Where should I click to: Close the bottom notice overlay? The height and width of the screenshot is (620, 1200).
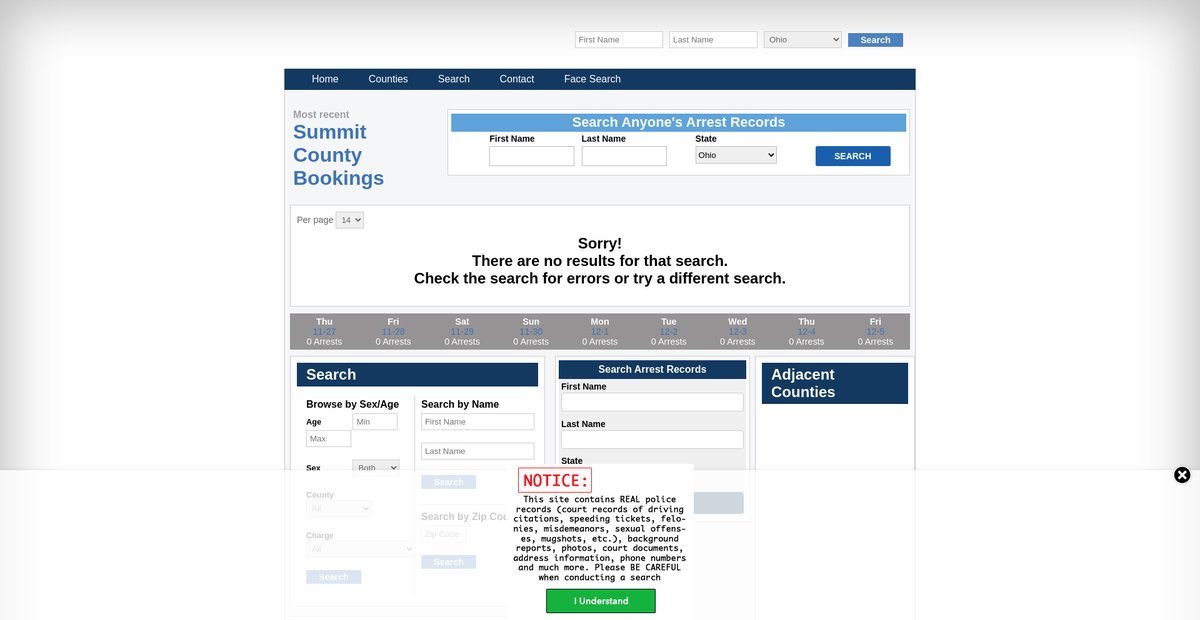point(1182,475)
